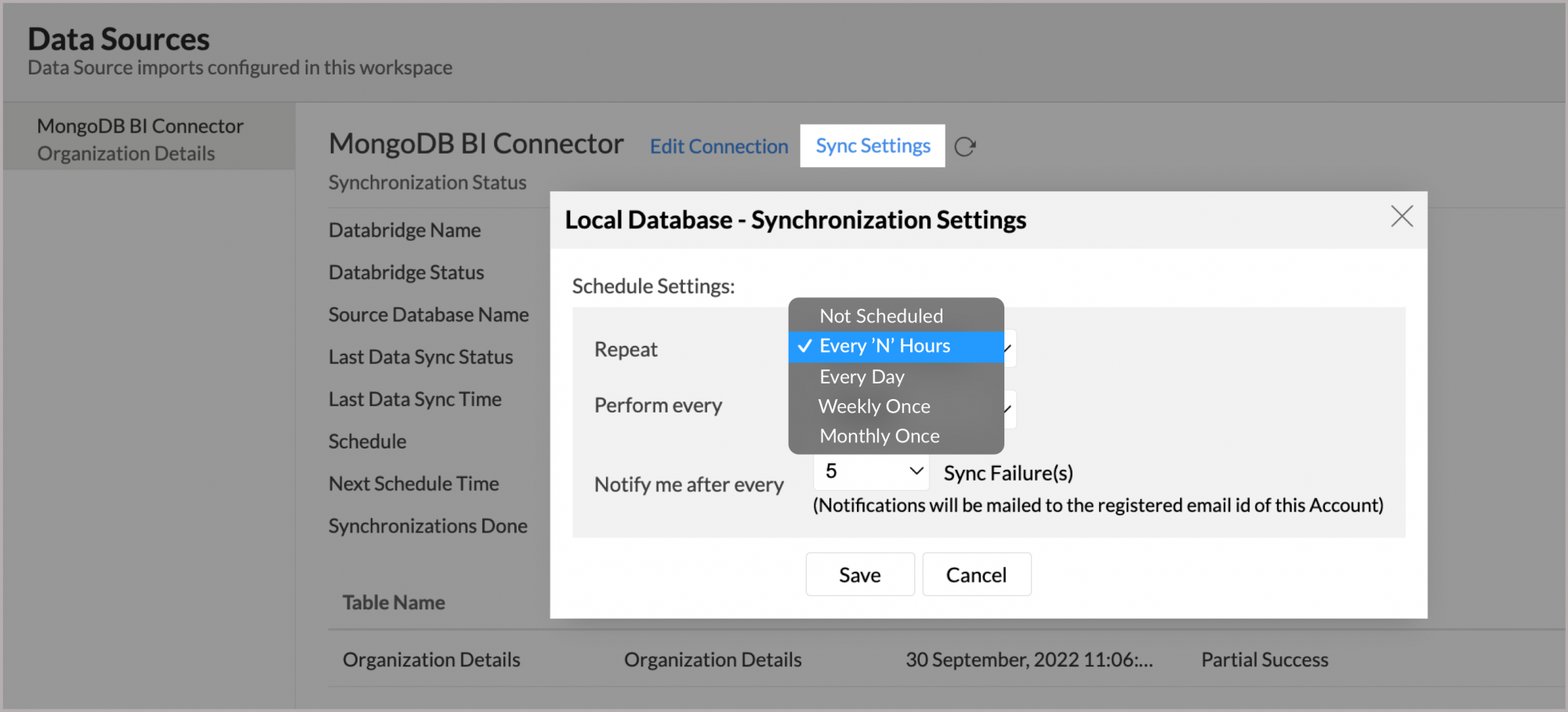Pick Monthly Once for the schedule

pos(878,436)
